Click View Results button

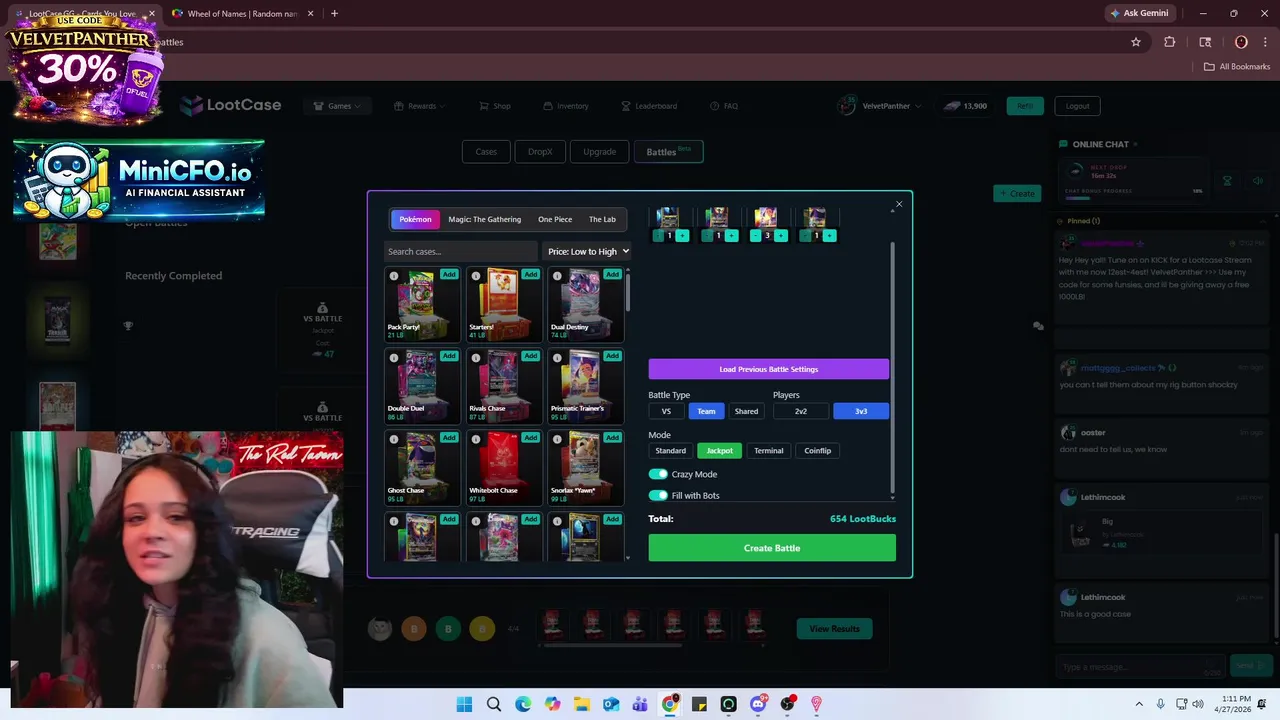coord(834,629)
